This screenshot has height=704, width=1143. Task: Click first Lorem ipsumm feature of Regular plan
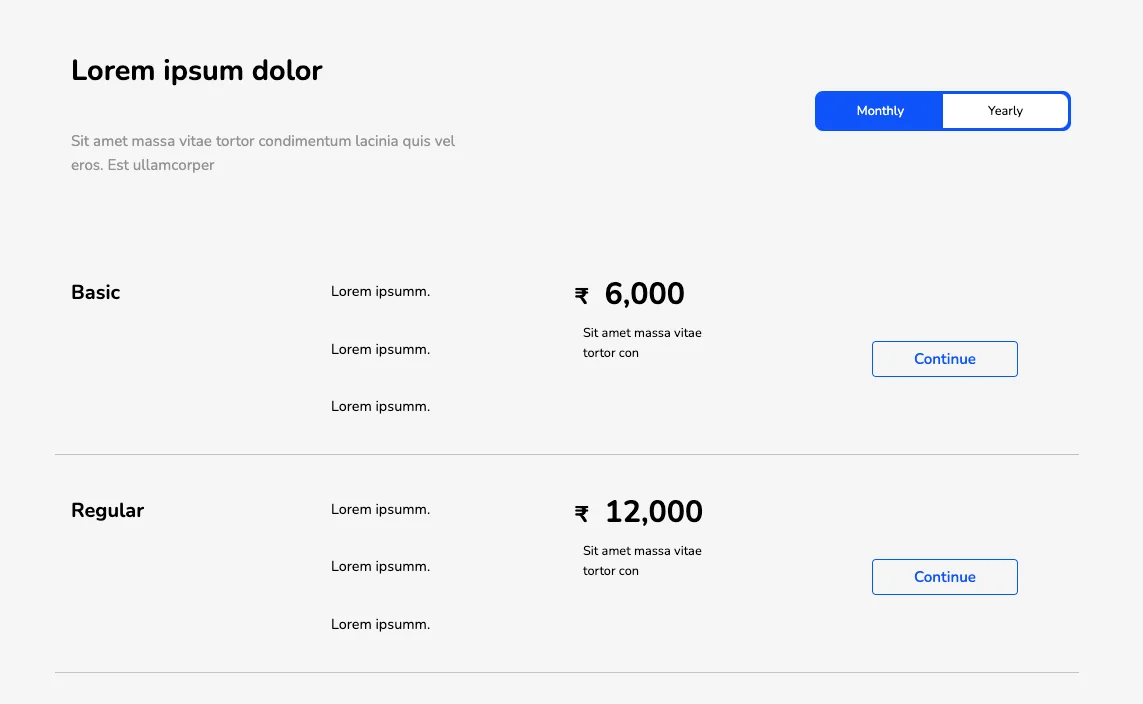[380, 509]
